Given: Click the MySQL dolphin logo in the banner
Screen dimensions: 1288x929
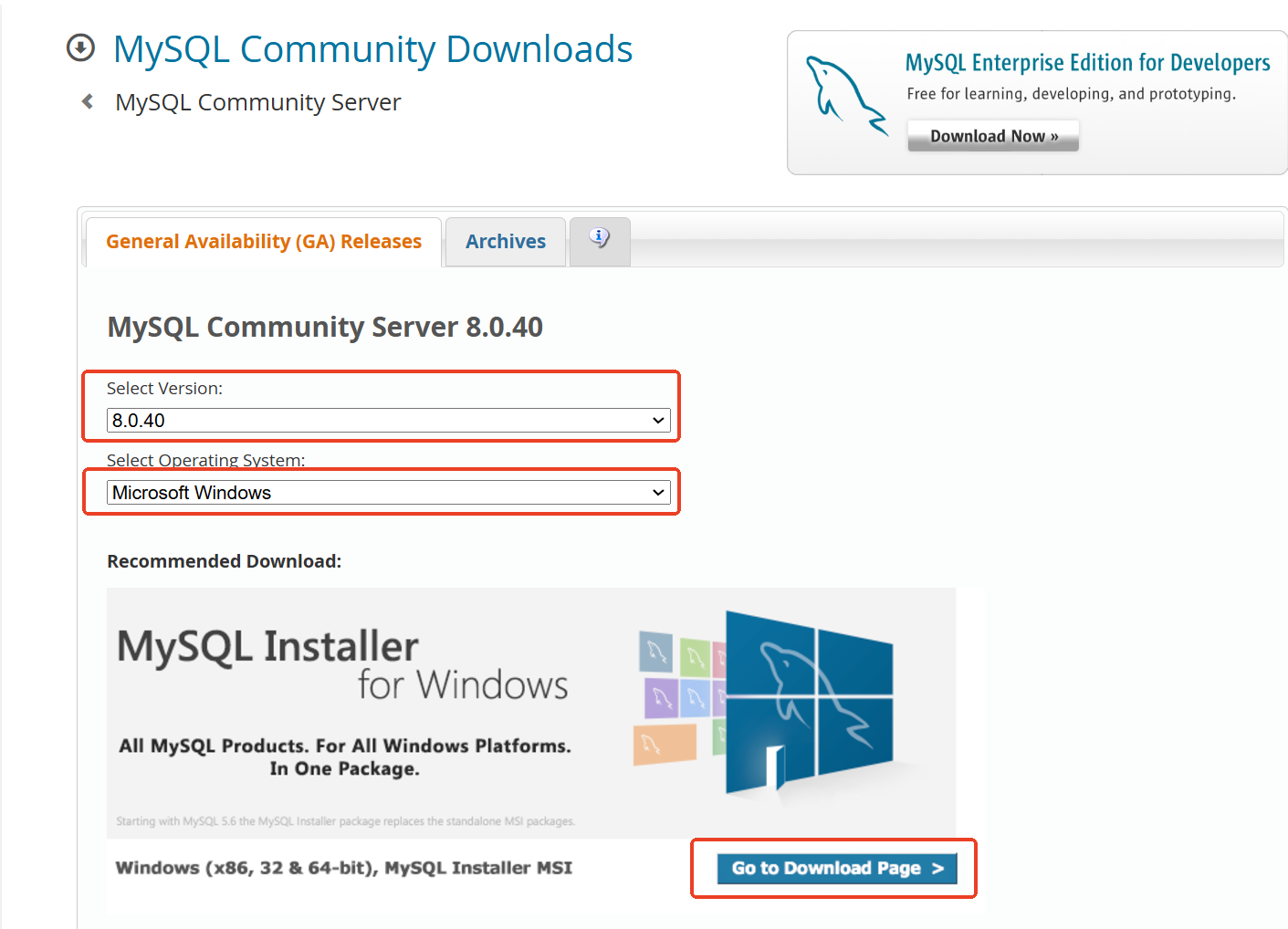Looking at the screenshot, I should pos(846,96).
